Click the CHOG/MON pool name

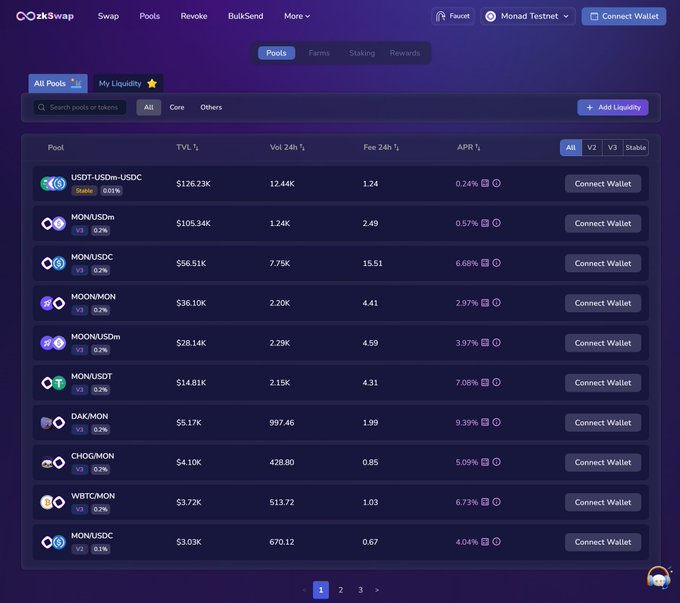pyautogui.click(x=93, y=456)
